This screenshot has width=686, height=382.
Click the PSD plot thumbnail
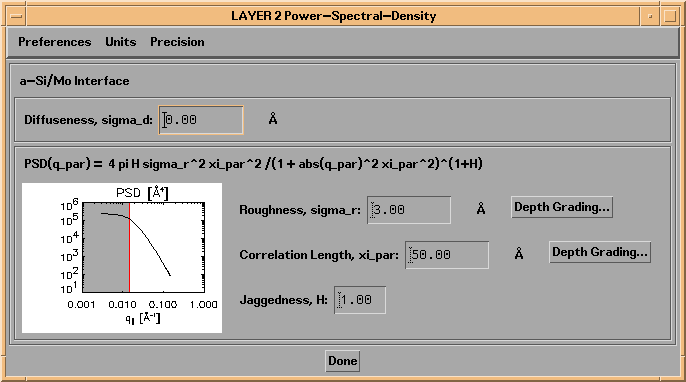[122, 258]
